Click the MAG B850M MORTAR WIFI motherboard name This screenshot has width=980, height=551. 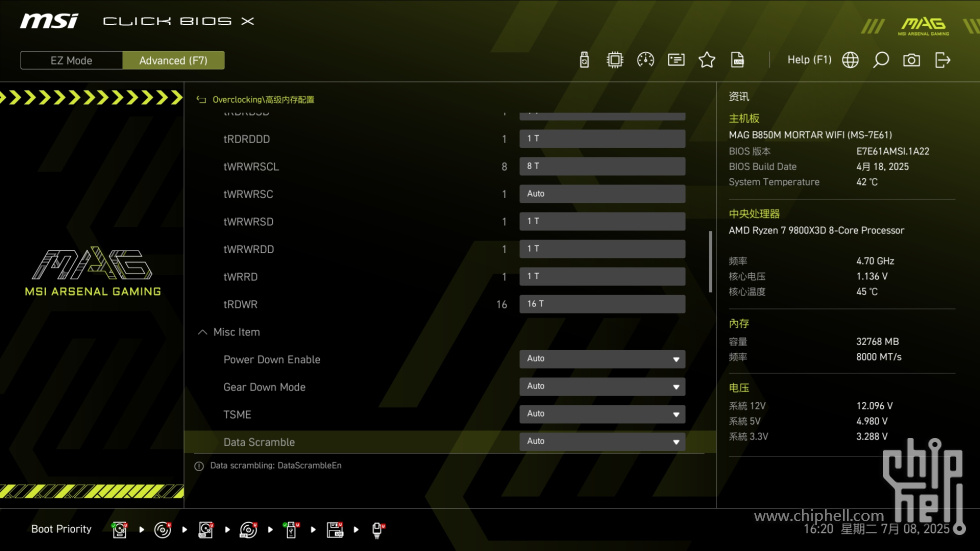810,135
